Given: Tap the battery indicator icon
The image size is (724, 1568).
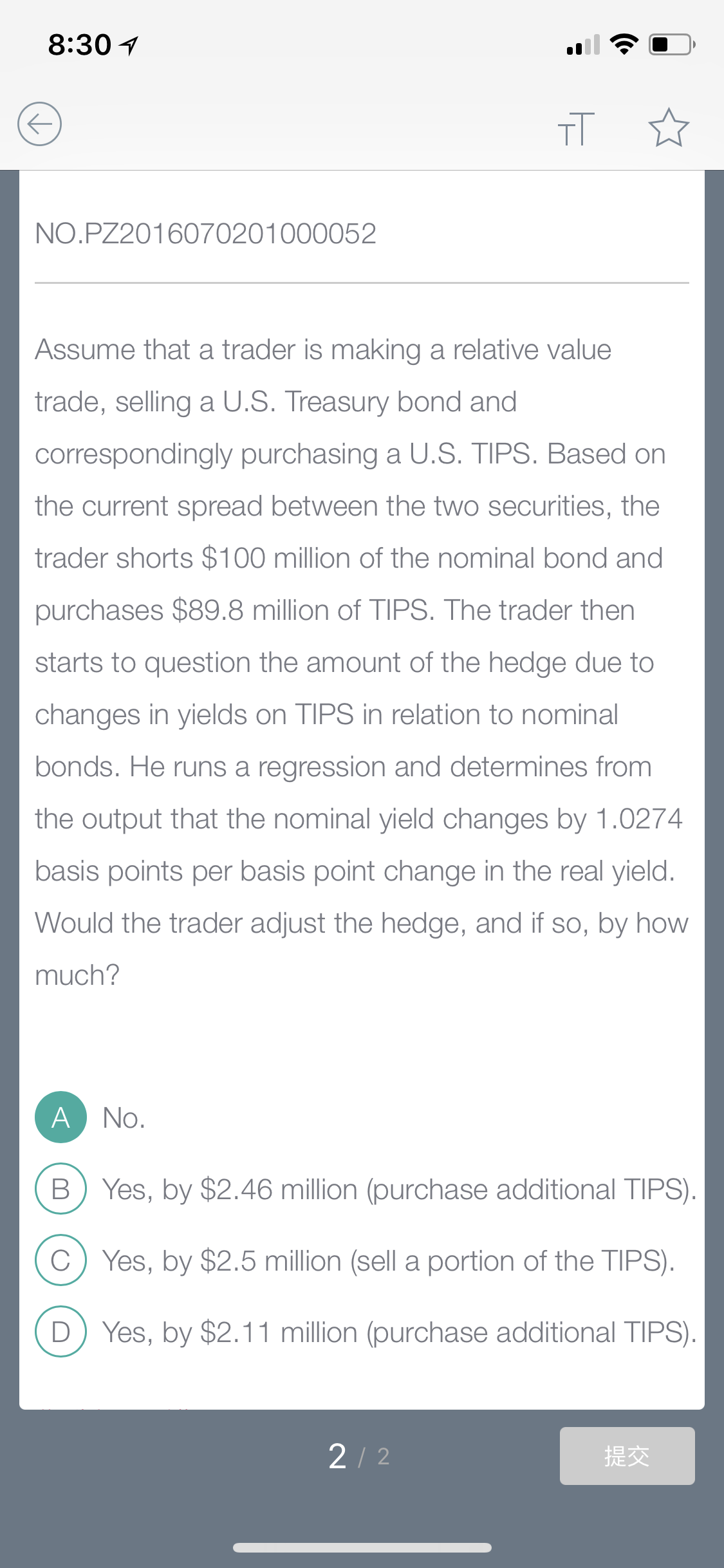Looking at the screenshot, I should (x=672, y=44).
